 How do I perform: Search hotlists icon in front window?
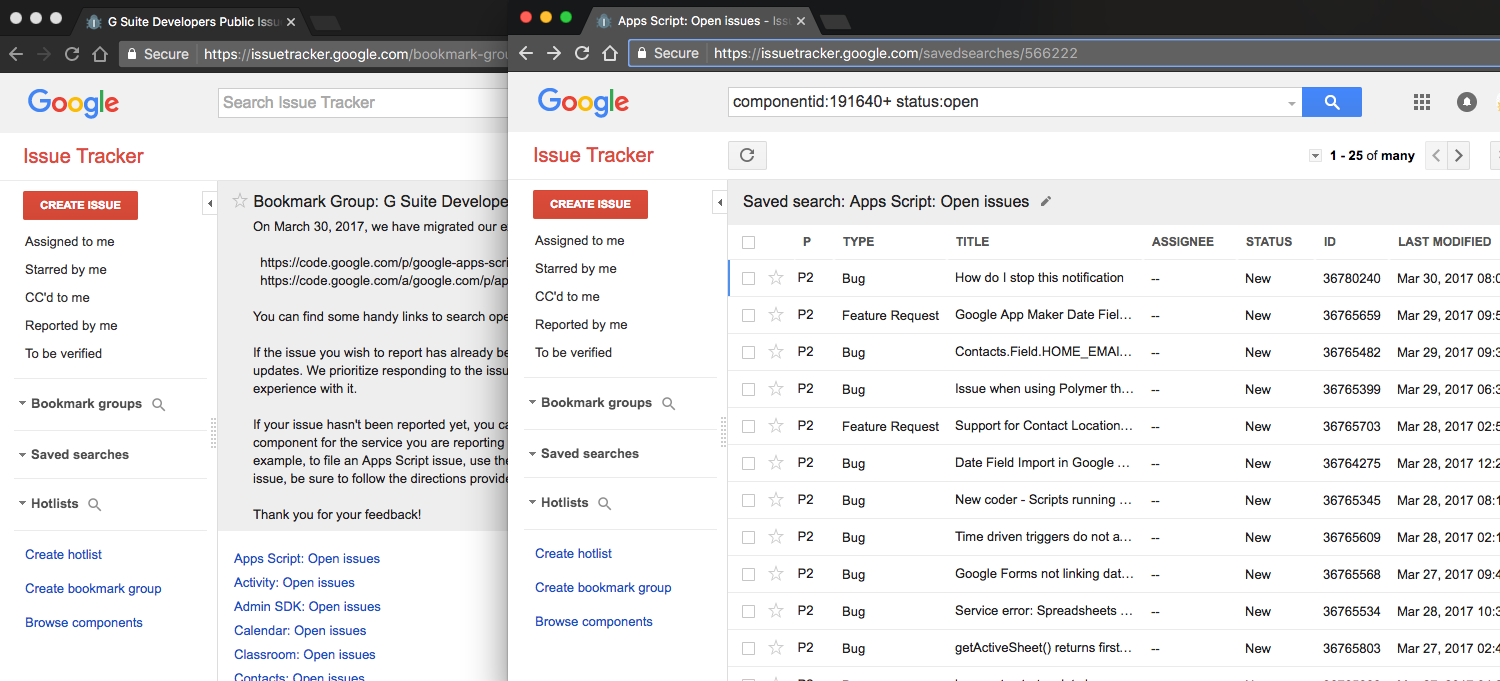(x=604, y=503)
